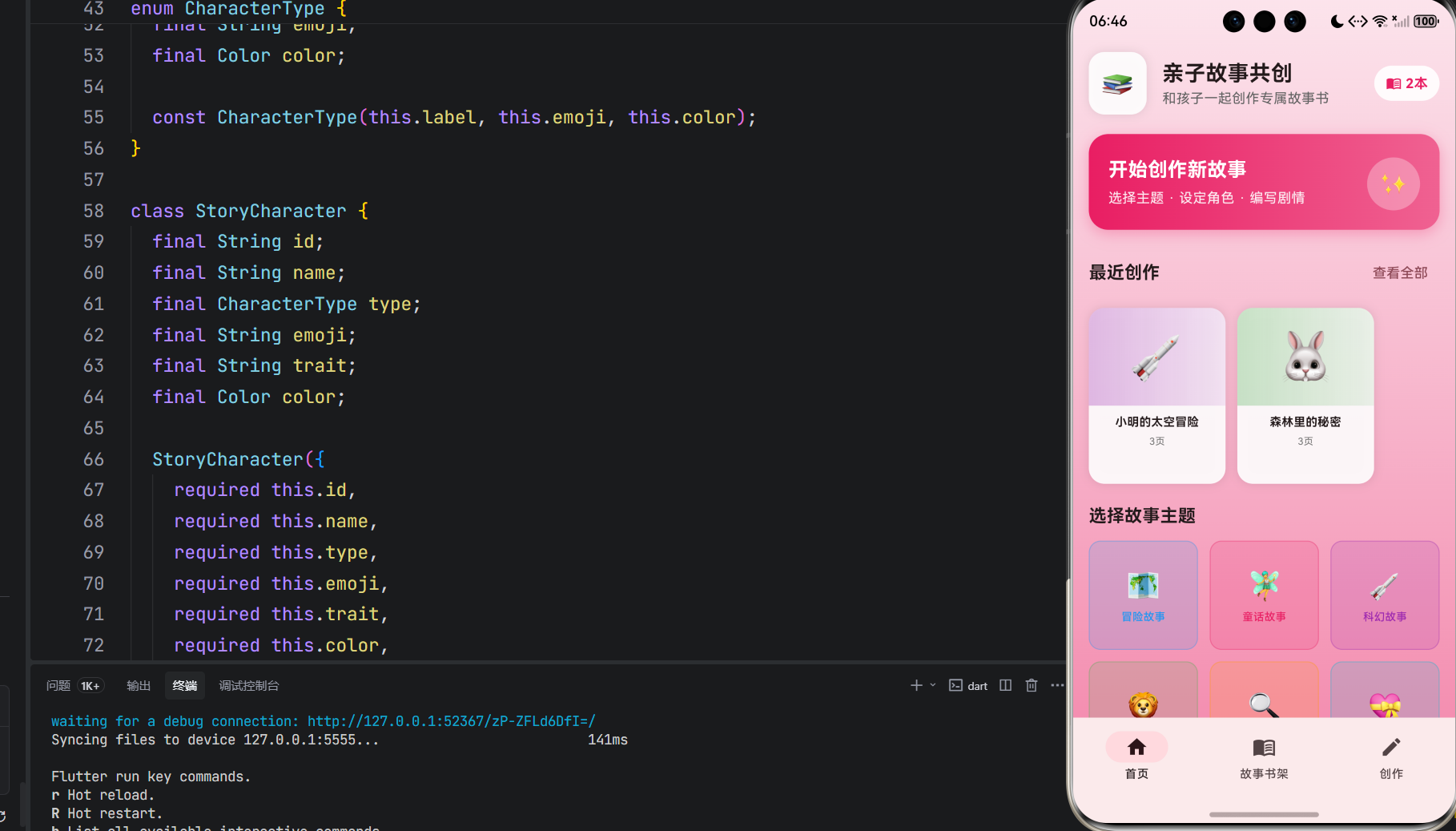Switch to the 输出 tab
The width and height of the screenshot is (1456, 831).
tap(139, 686)
